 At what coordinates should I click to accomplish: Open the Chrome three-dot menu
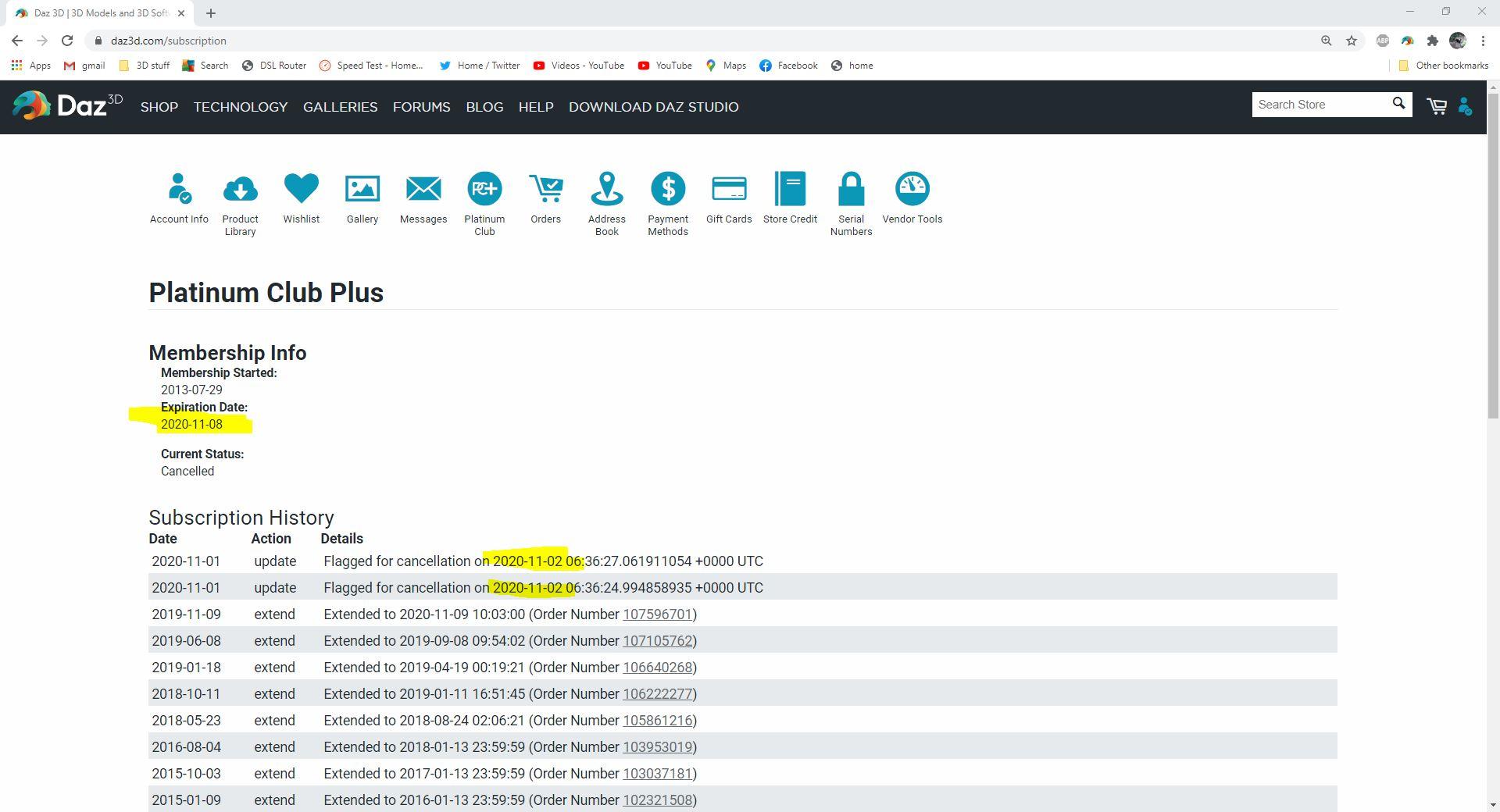point(1483,41)
